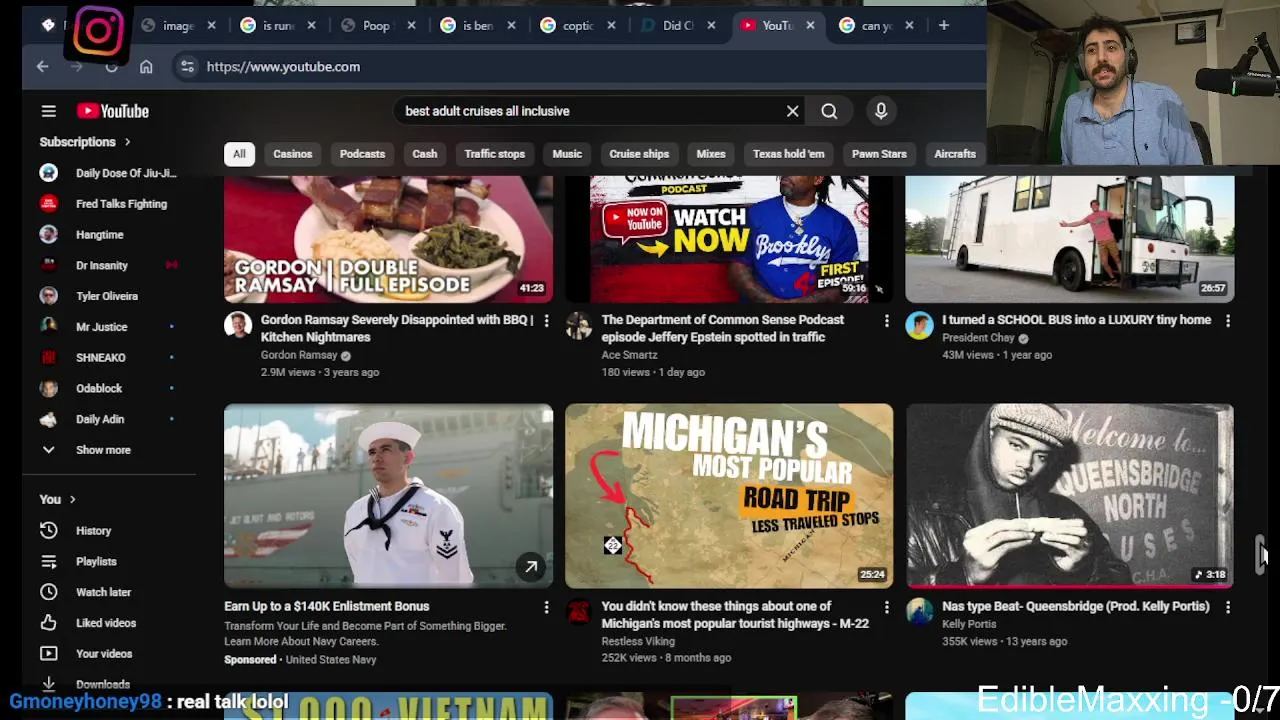Open a new browser tab

pyautogui.click(x=943, y=25)
